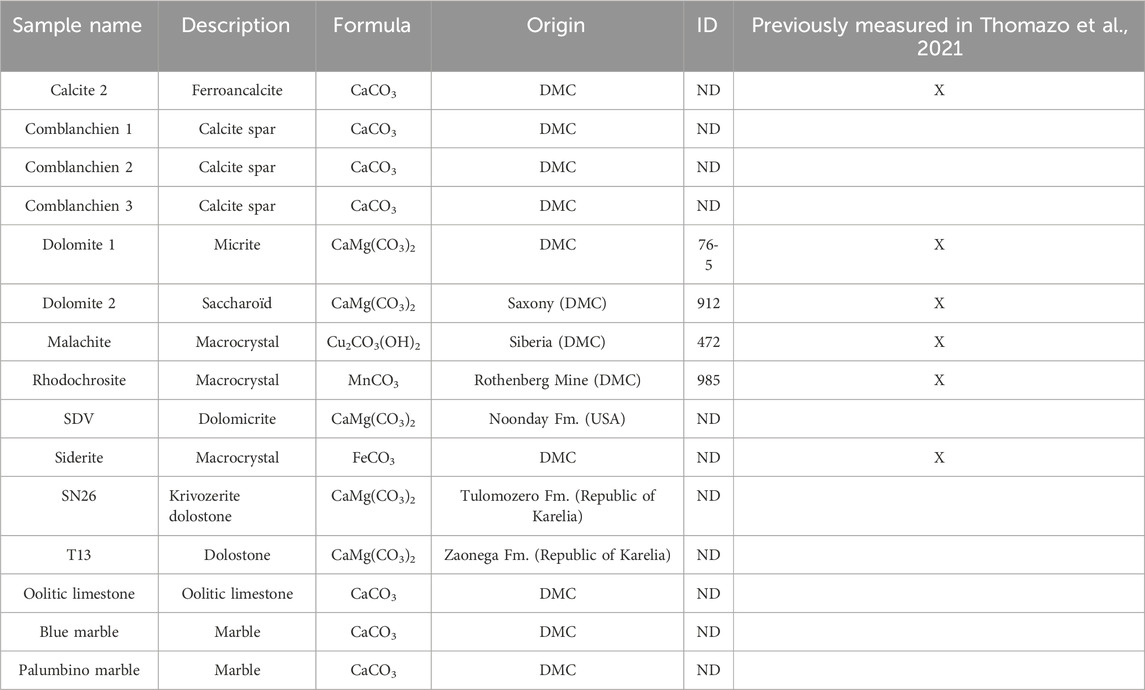This screenshot has height=690, width=1145.
Task: Select the Rothenberg Mine (DMC) origin
Action: [557, 380]
